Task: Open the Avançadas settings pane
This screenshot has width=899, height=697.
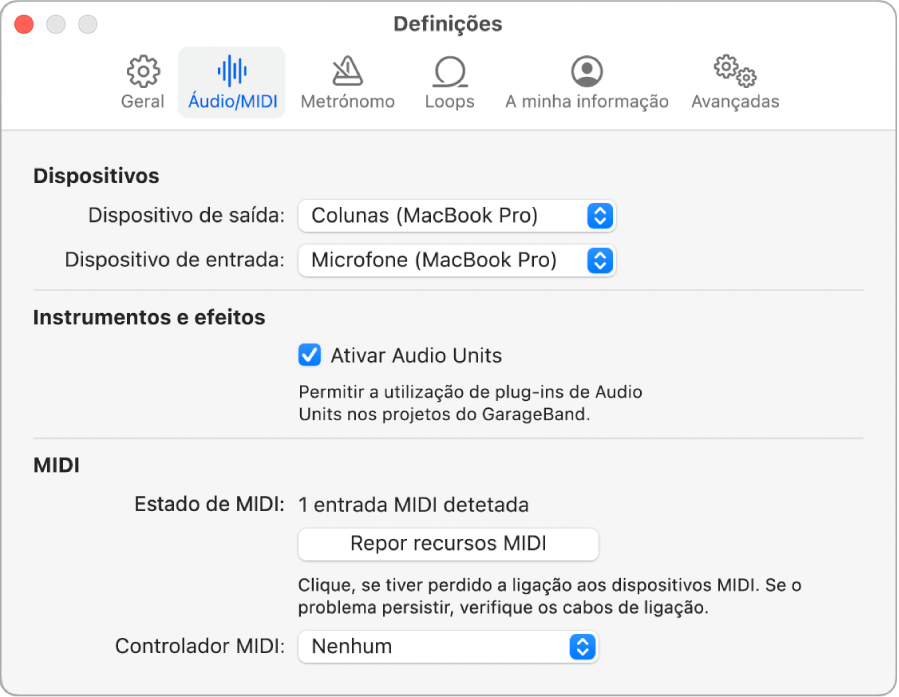Action: pos(734,80)
